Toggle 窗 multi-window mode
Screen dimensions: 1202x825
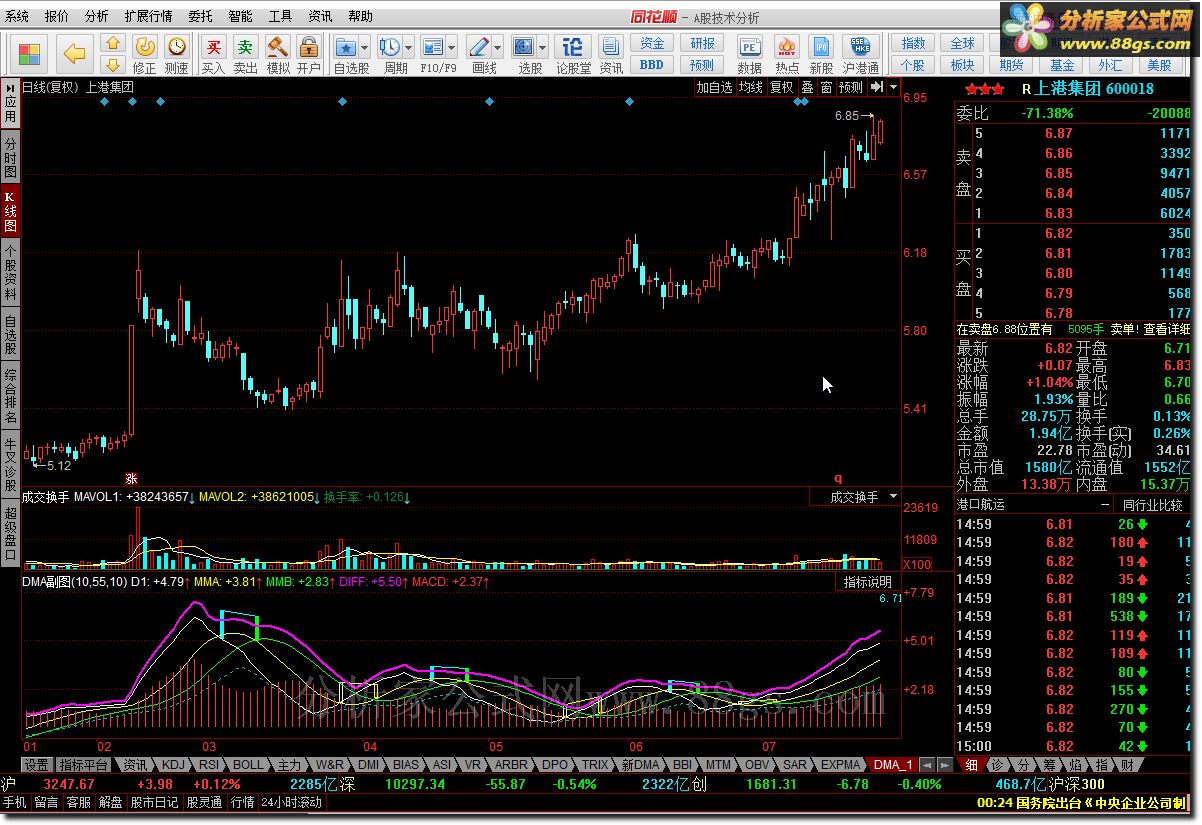pyautogui.click(x=826, y=88)
